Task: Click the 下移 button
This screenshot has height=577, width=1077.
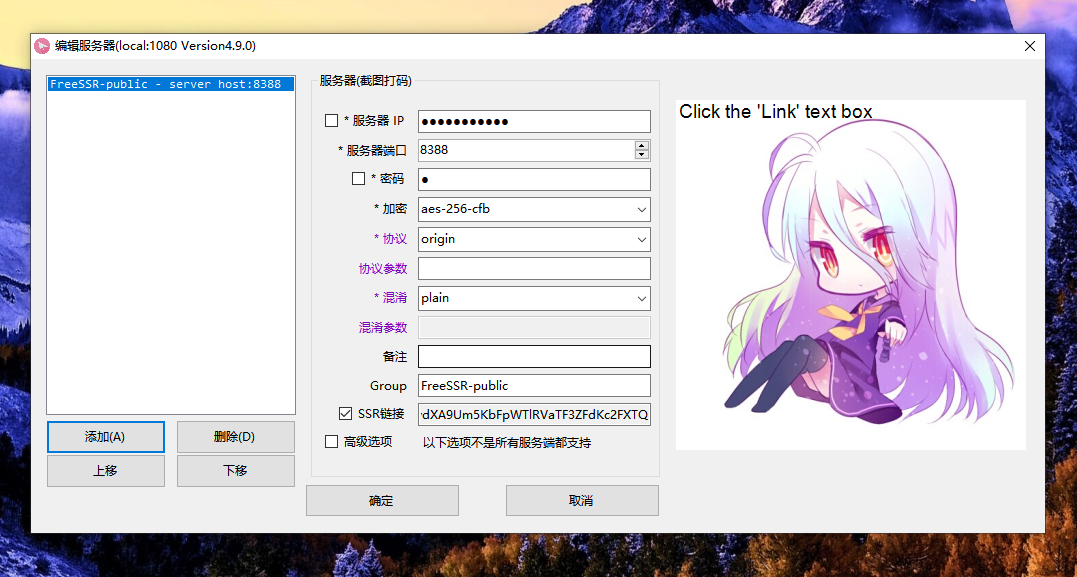Action: (x=236, y=471)
